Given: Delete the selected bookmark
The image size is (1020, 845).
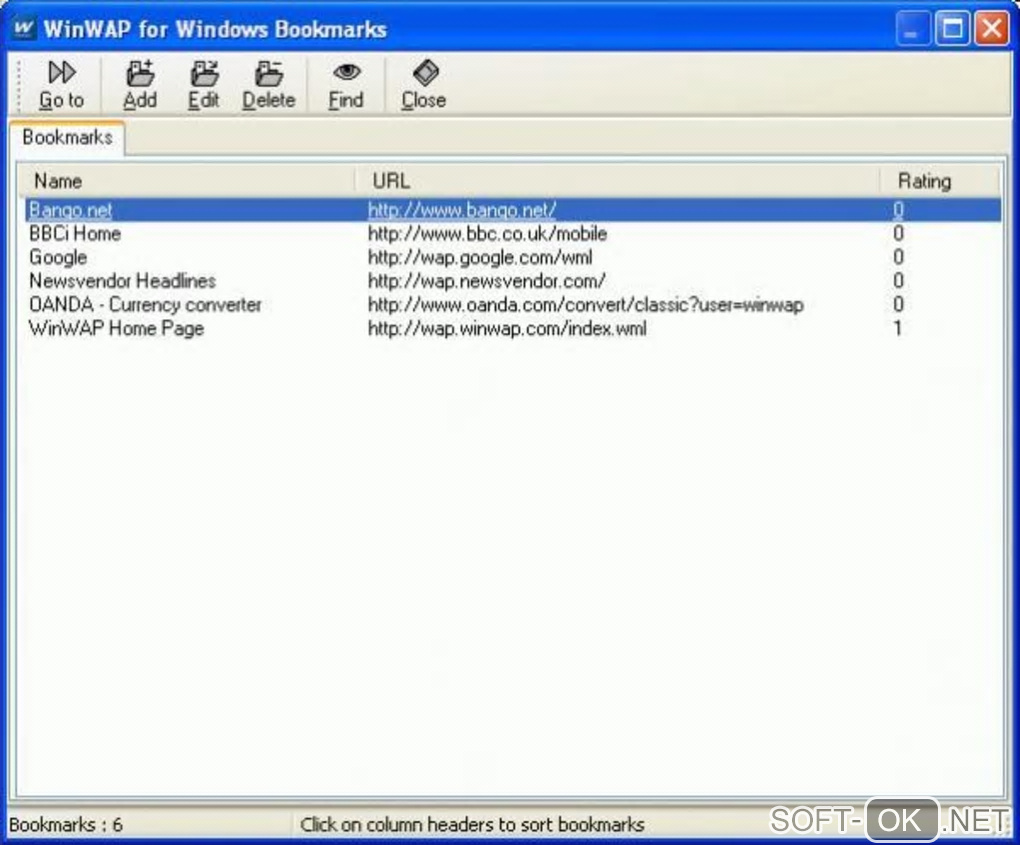Looking at the screenshot, I should coord(268,85).
